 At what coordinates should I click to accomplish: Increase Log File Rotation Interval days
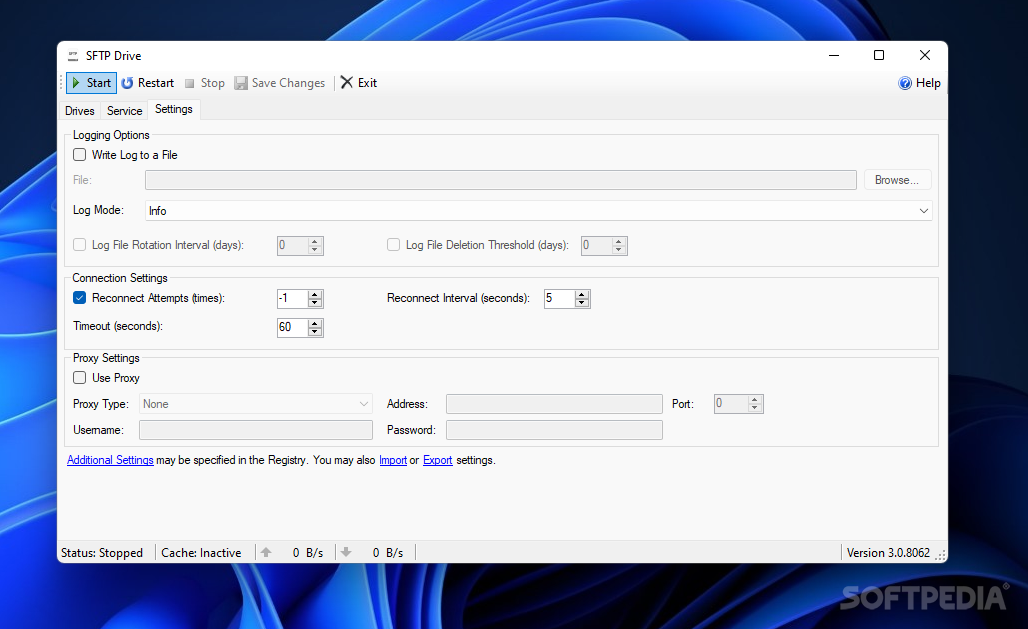coord(315,241)
